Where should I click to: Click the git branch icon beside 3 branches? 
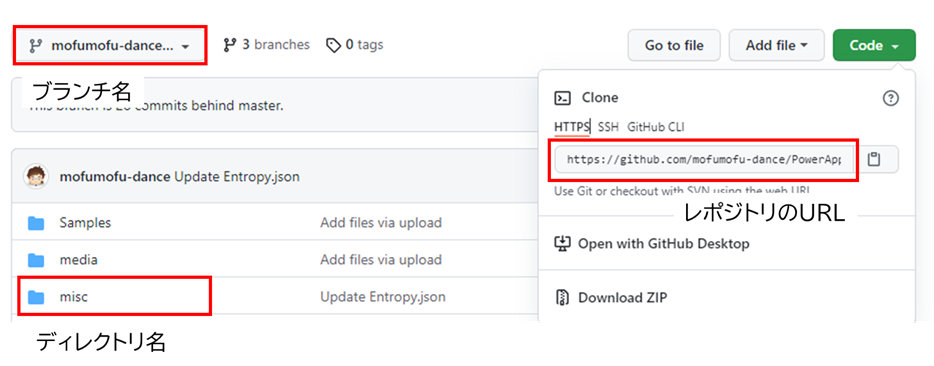coord(230,45)
